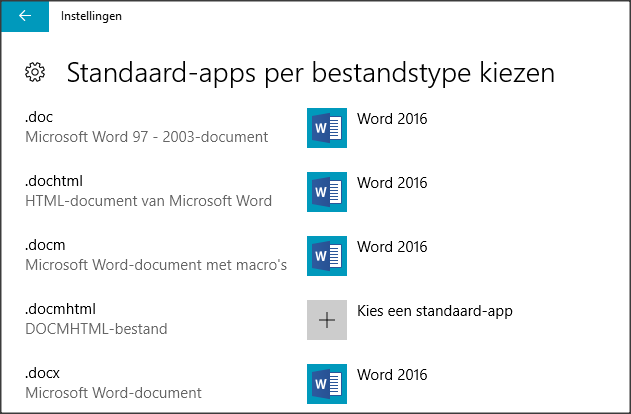Open the Word icon for .docx

[x=327, y=384]
